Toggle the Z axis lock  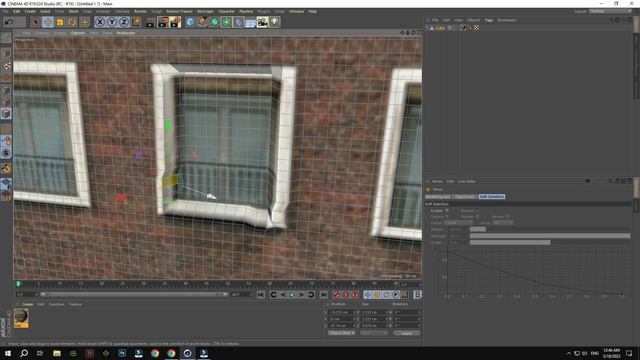[x=124, y=22]
